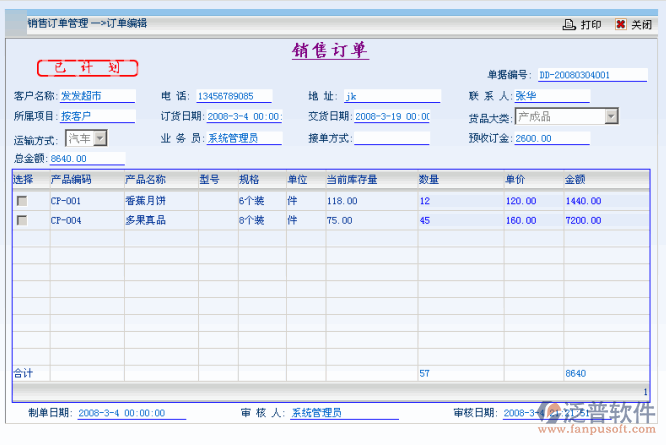Click the red X close icon
Image resolution: width=666 pixels, height=445 pixels.
click(x=620, y=24)
